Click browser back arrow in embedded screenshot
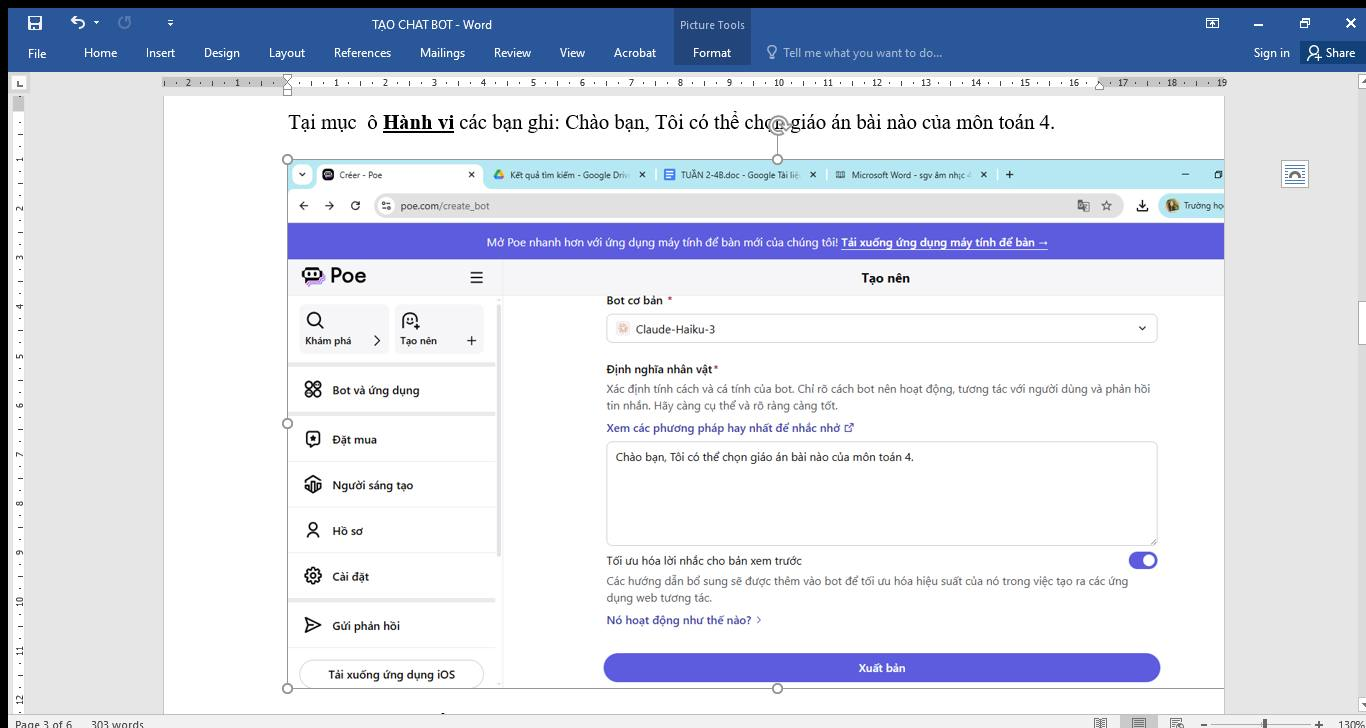 pos(304,205)
